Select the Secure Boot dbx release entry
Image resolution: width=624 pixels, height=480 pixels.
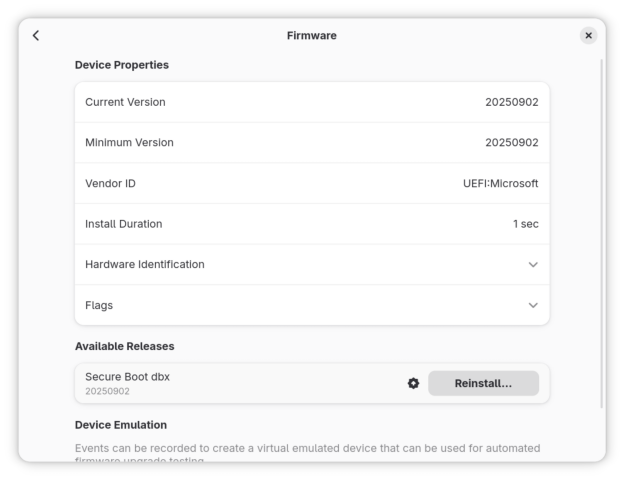126,376
